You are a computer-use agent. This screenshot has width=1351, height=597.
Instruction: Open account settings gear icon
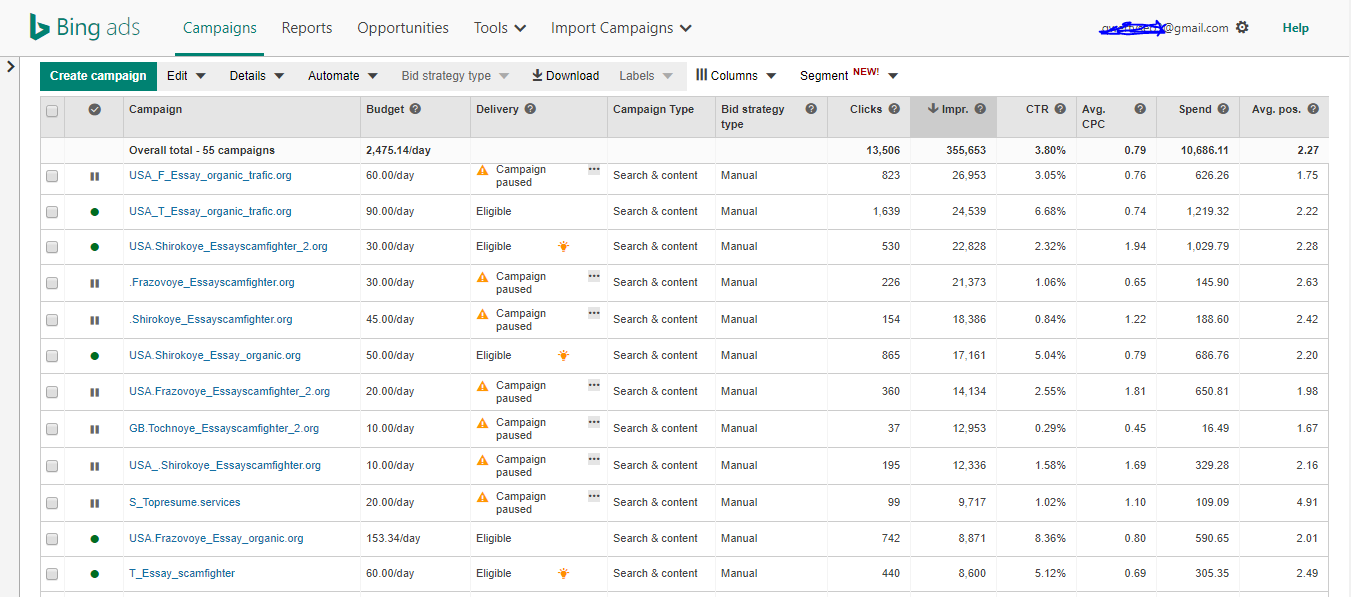(1242, 28)
